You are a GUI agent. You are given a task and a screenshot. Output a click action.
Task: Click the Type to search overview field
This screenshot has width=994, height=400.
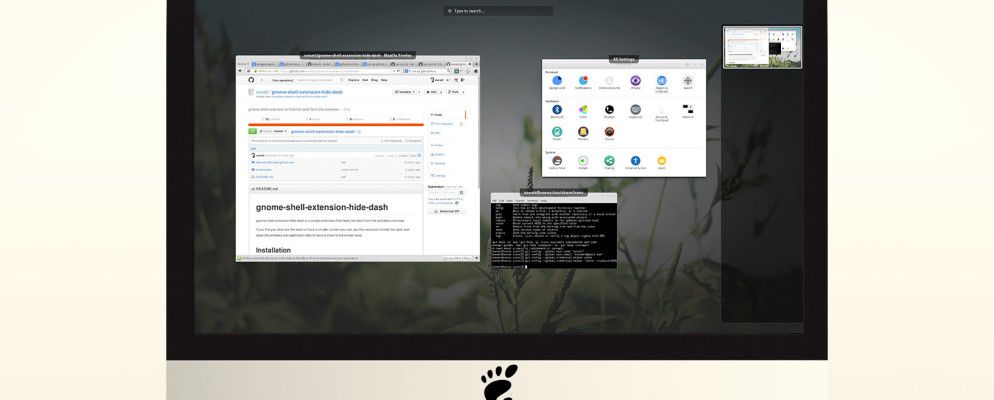498,11
